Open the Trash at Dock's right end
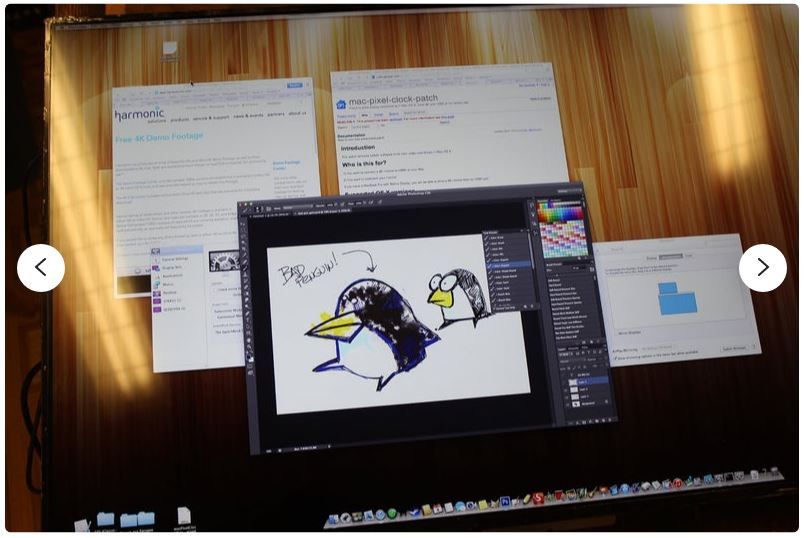The image size is (804, 538). 774,472
